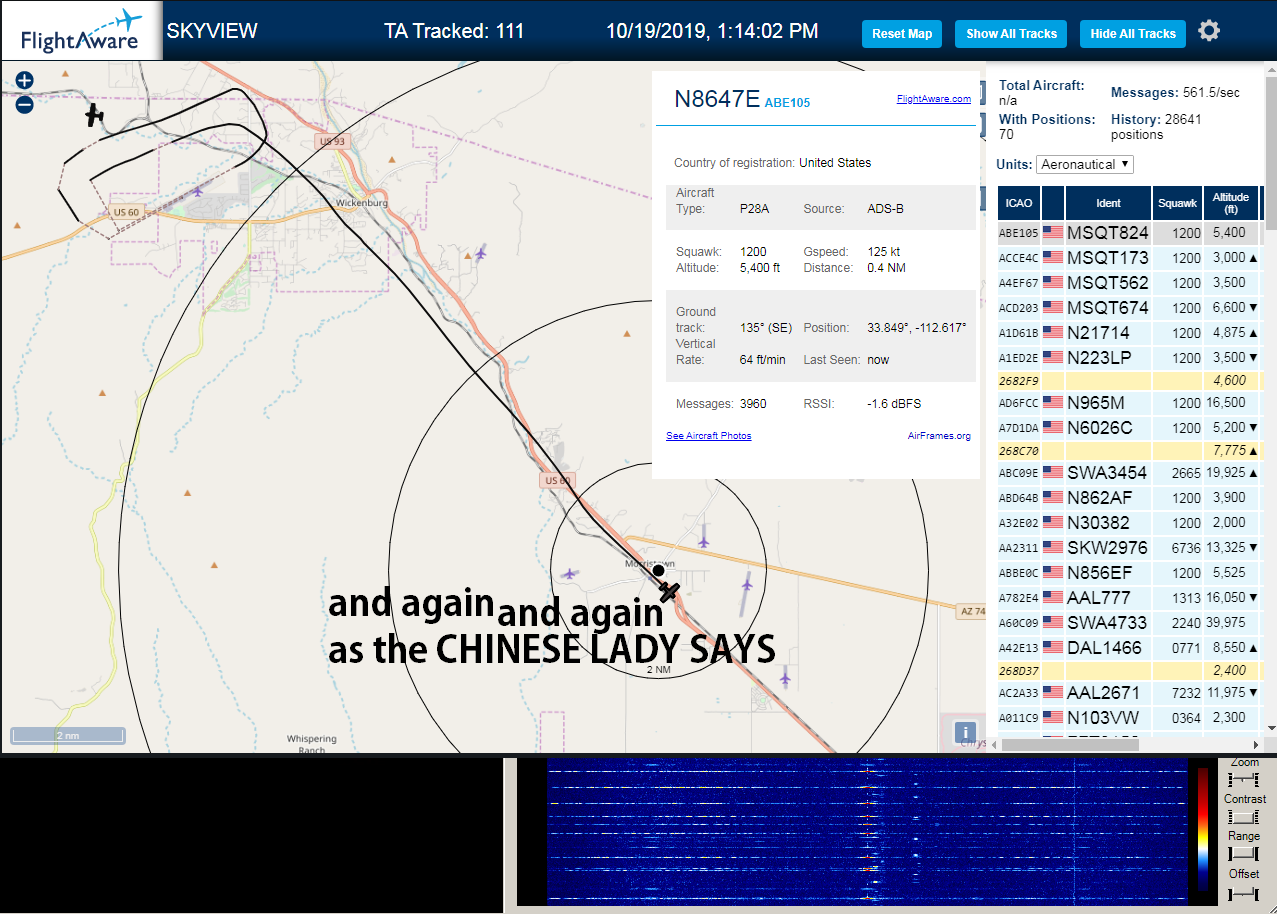Select the MSQT562 aircraft row
Viewport: 1277px width, 915px height.
click(1129, 283)
